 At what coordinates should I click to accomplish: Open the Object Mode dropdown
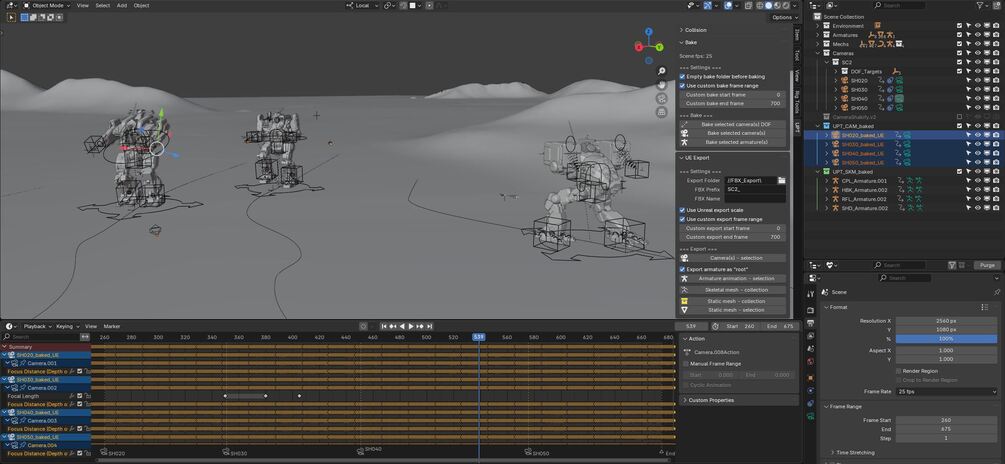pyautogui.click(x=47, y=5)
